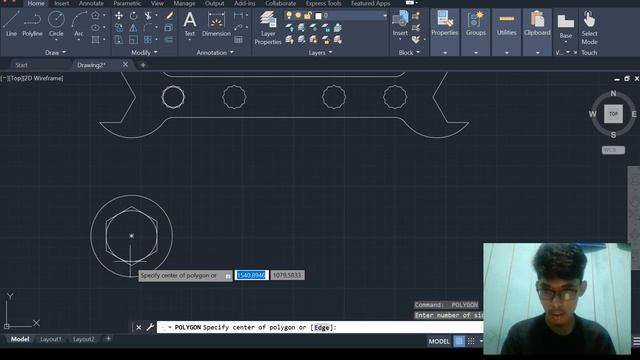The image size is (640, 360).
Task: Open the layer name dropdown list
Action: (x=384, y=16)
